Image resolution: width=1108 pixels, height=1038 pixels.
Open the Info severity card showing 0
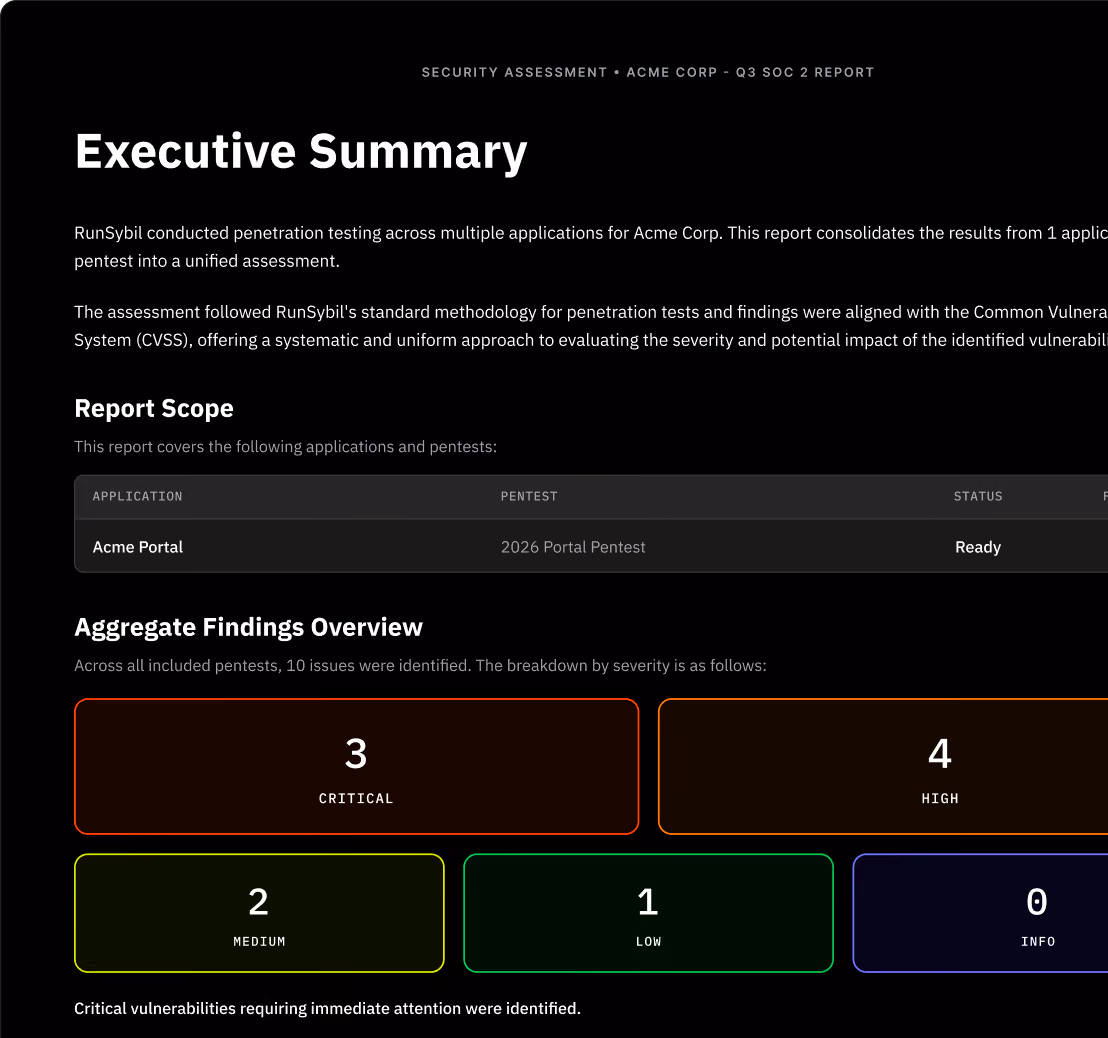tap(981, 913)
